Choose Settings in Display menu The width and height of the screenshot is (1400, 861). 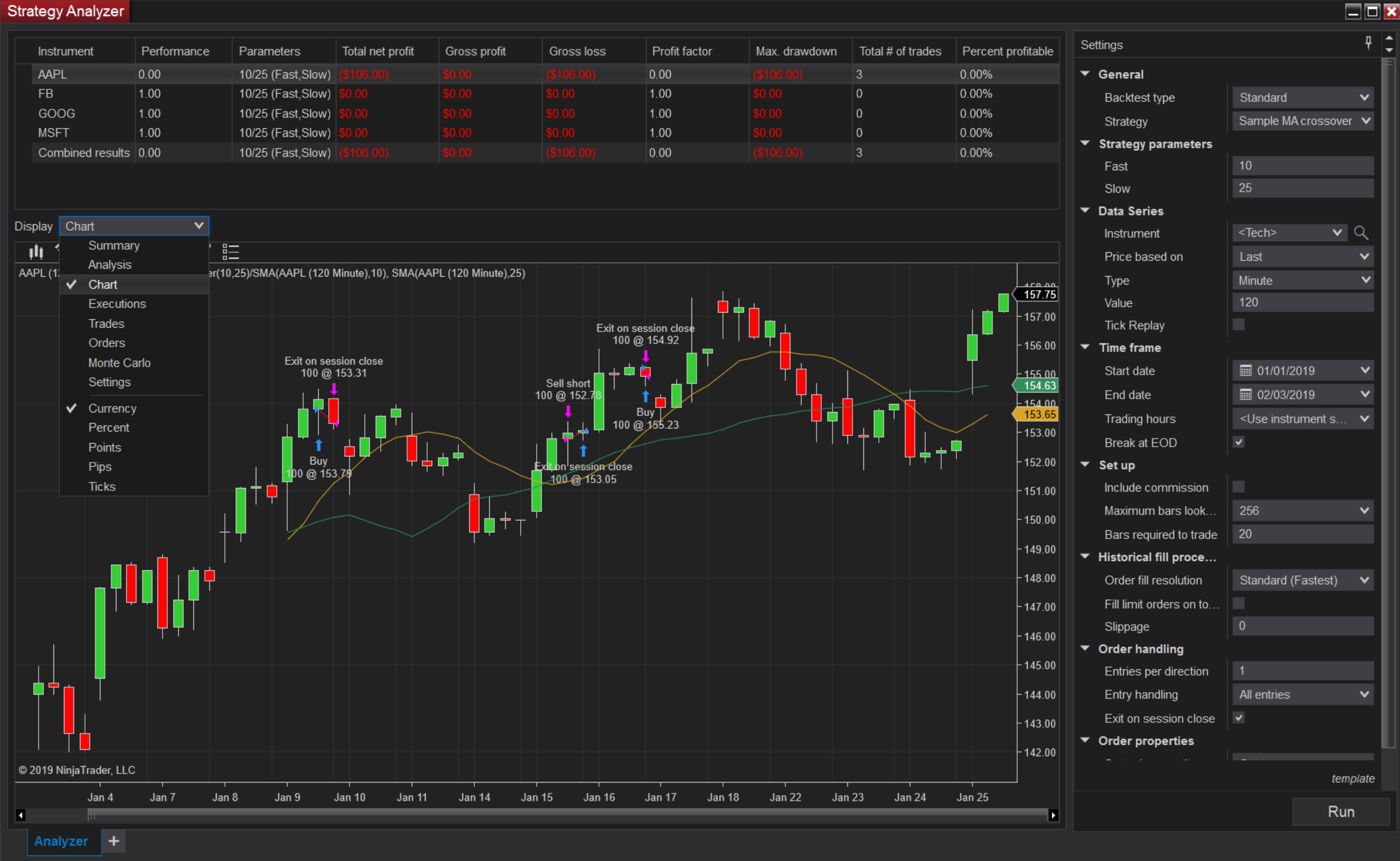pos(134,382)
